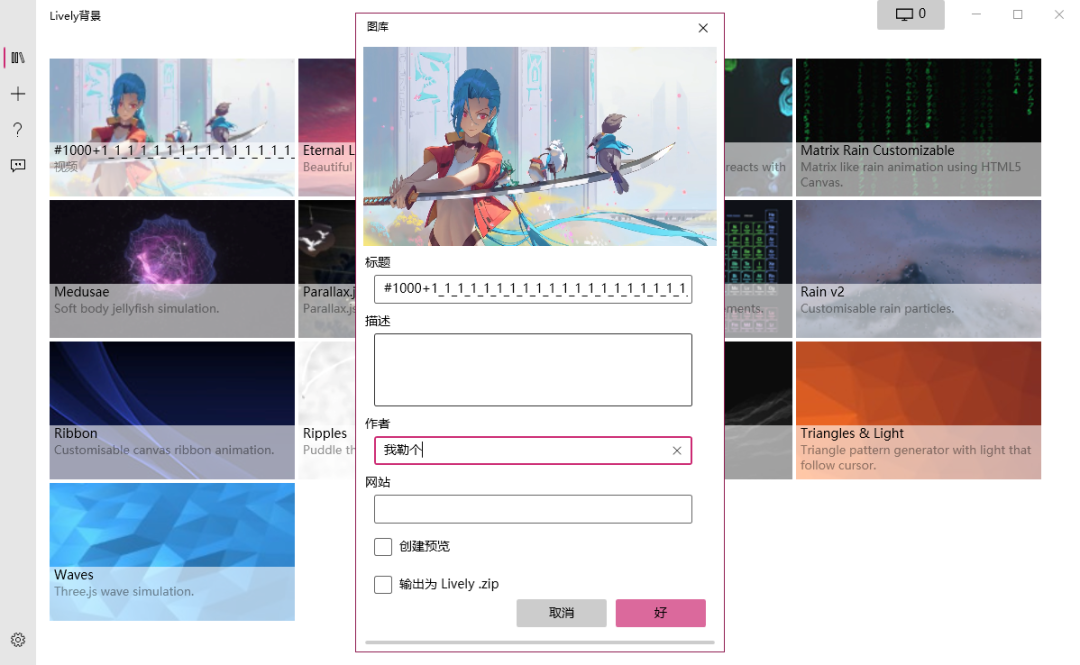1080x665 pixels.
Task: Select the #1000+1 video wallpaper tile
Action: coord(172,127)
